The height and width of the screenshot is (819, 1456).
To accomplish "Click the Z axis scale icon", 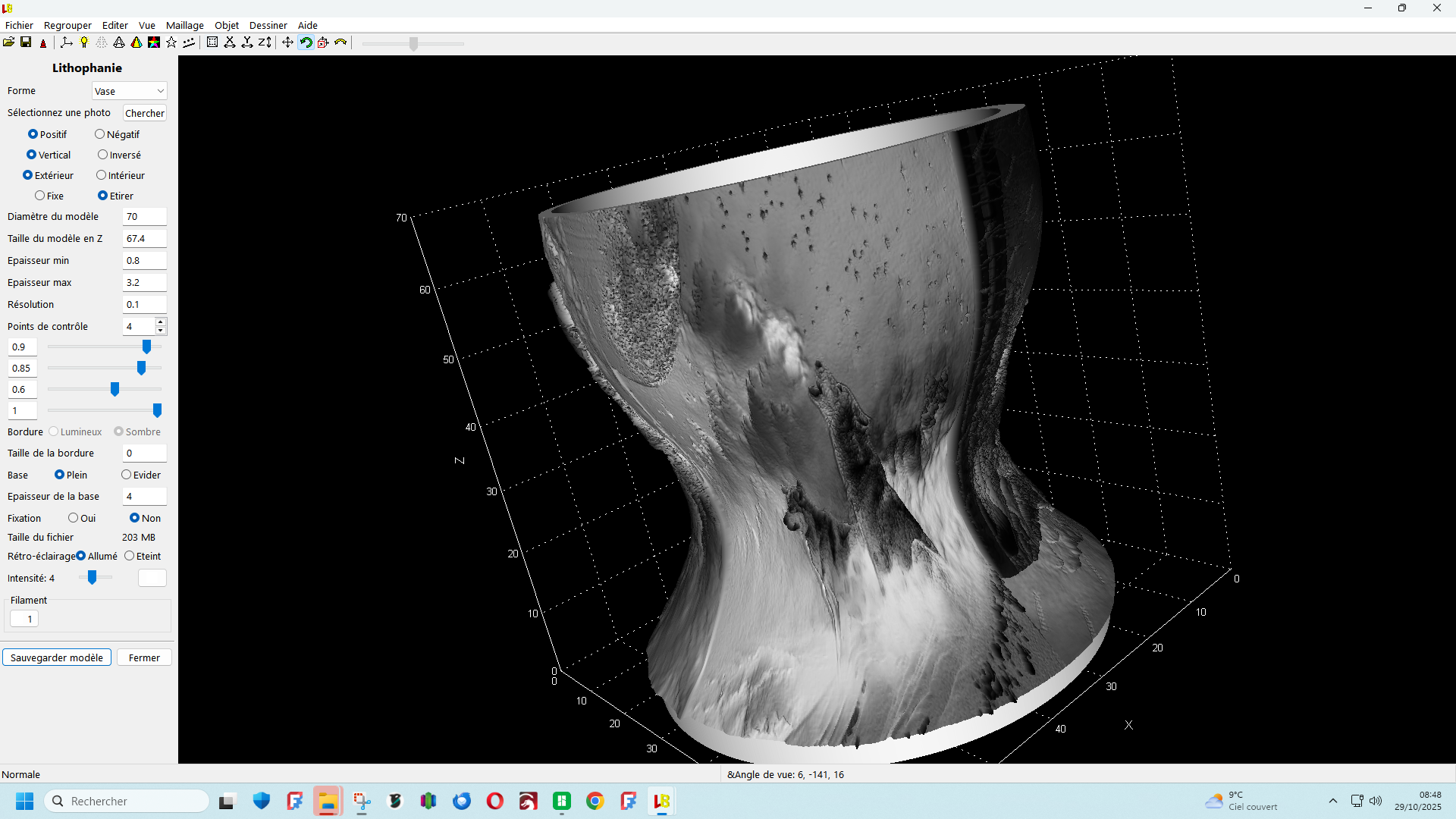I will [265, 42].
